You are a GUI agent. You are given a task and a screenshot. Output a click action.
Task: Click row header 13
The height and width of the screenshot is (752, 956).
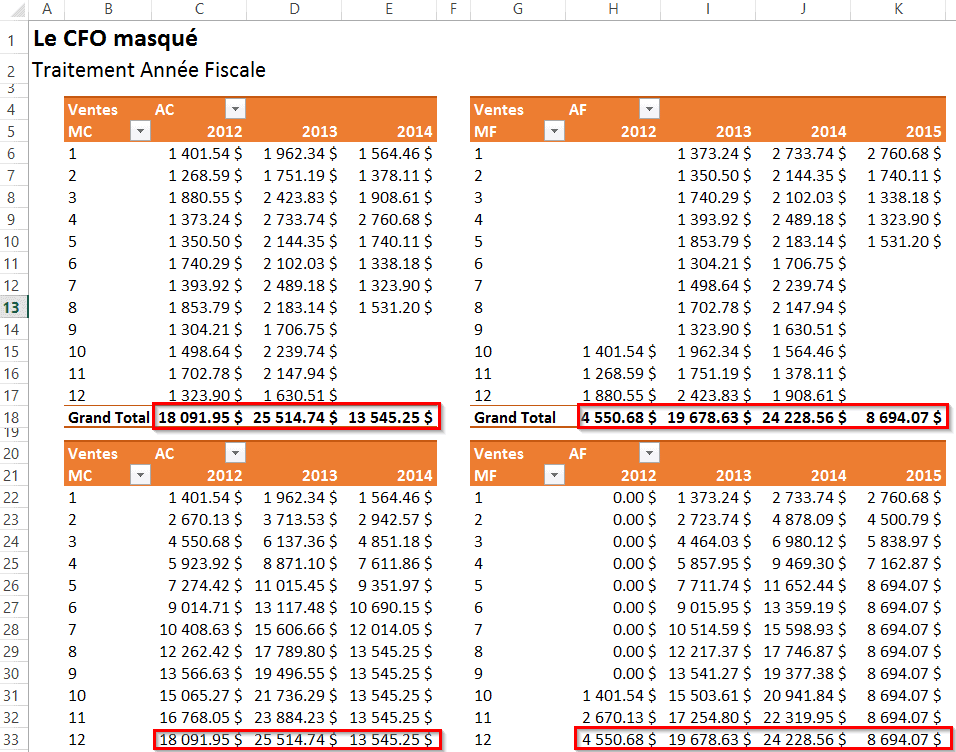tap(14, 306)
